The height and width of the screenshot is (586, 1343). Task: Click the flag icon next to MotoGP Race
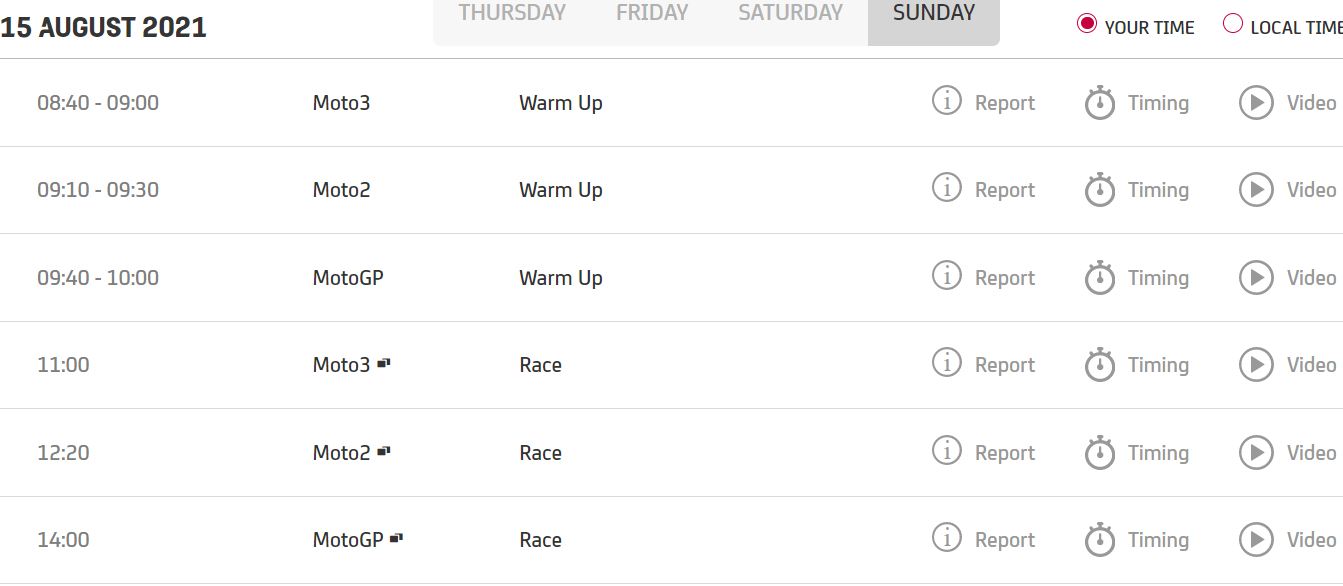[x=396, y=539]
